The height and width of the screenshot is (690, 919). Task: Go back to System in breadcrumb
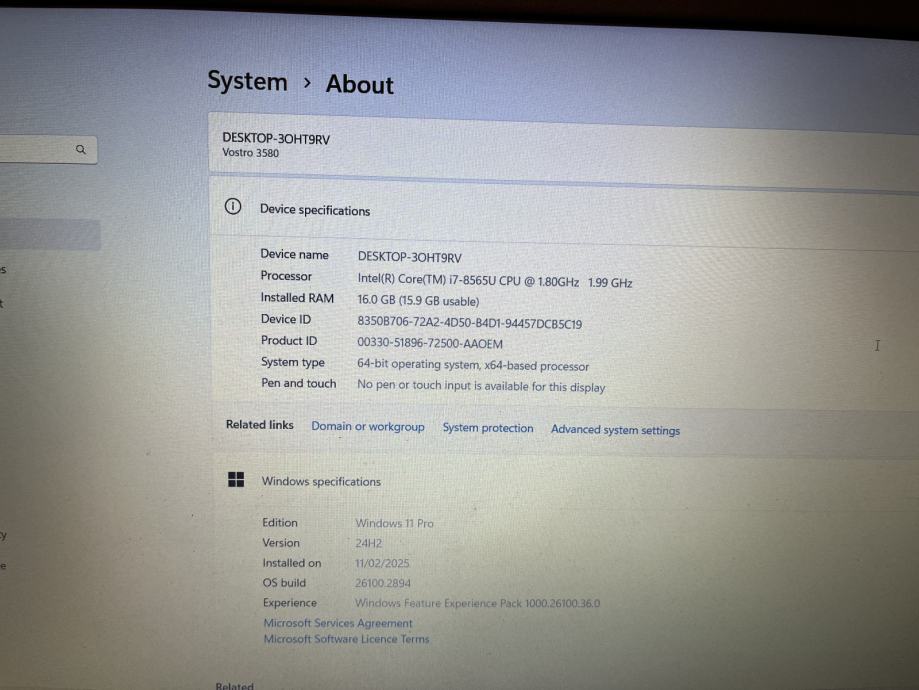(x=247, y=81)
